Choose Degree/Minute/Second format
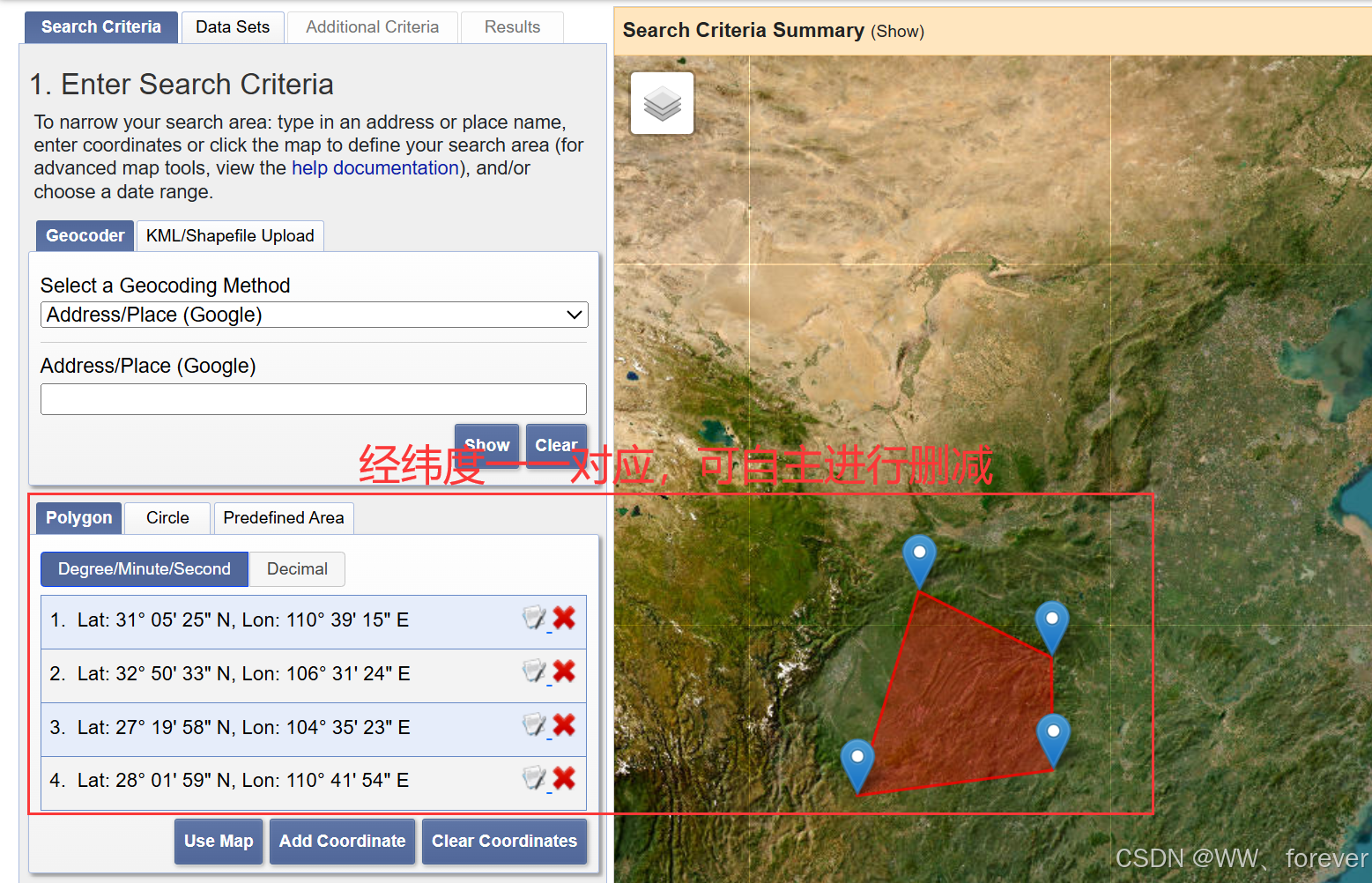Screen dimensions: 1372x883 (145, 569)
